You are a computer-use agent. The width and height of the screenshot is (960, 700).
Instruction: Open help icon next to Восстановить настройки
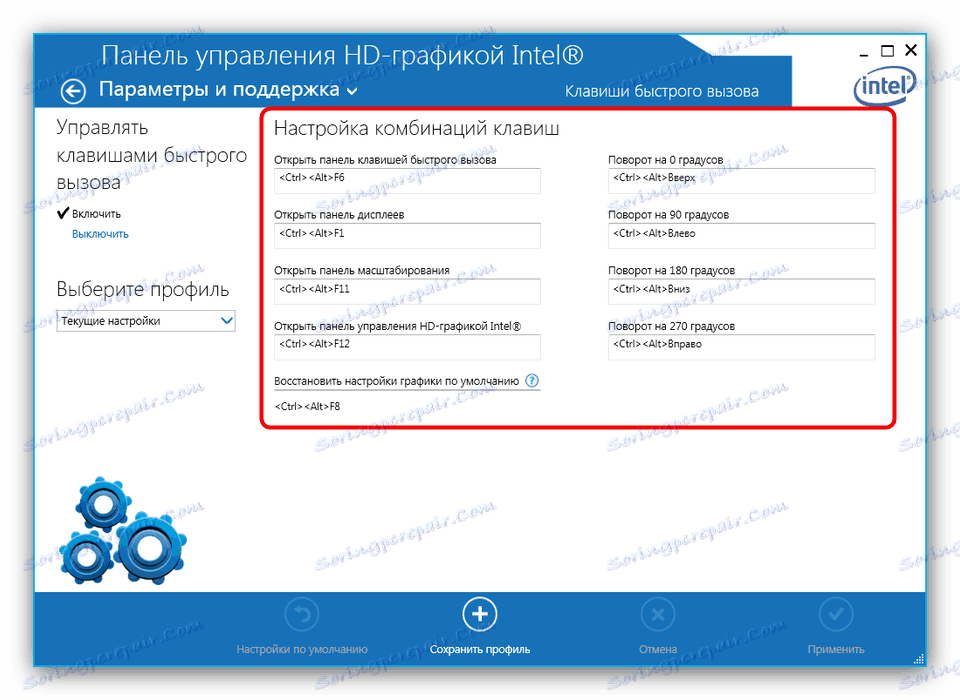point(533,380)
